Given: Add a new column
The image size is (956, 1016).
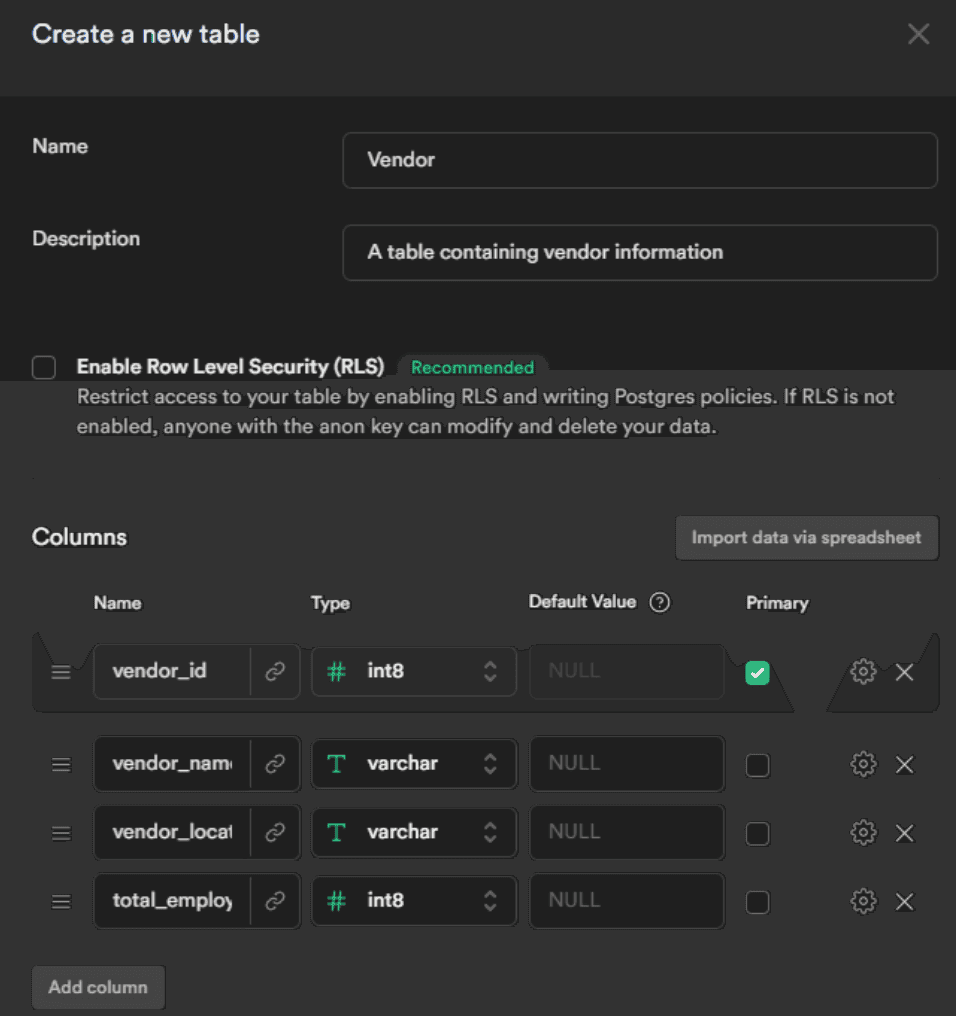Looking at the screenshot, I should 98,987.
